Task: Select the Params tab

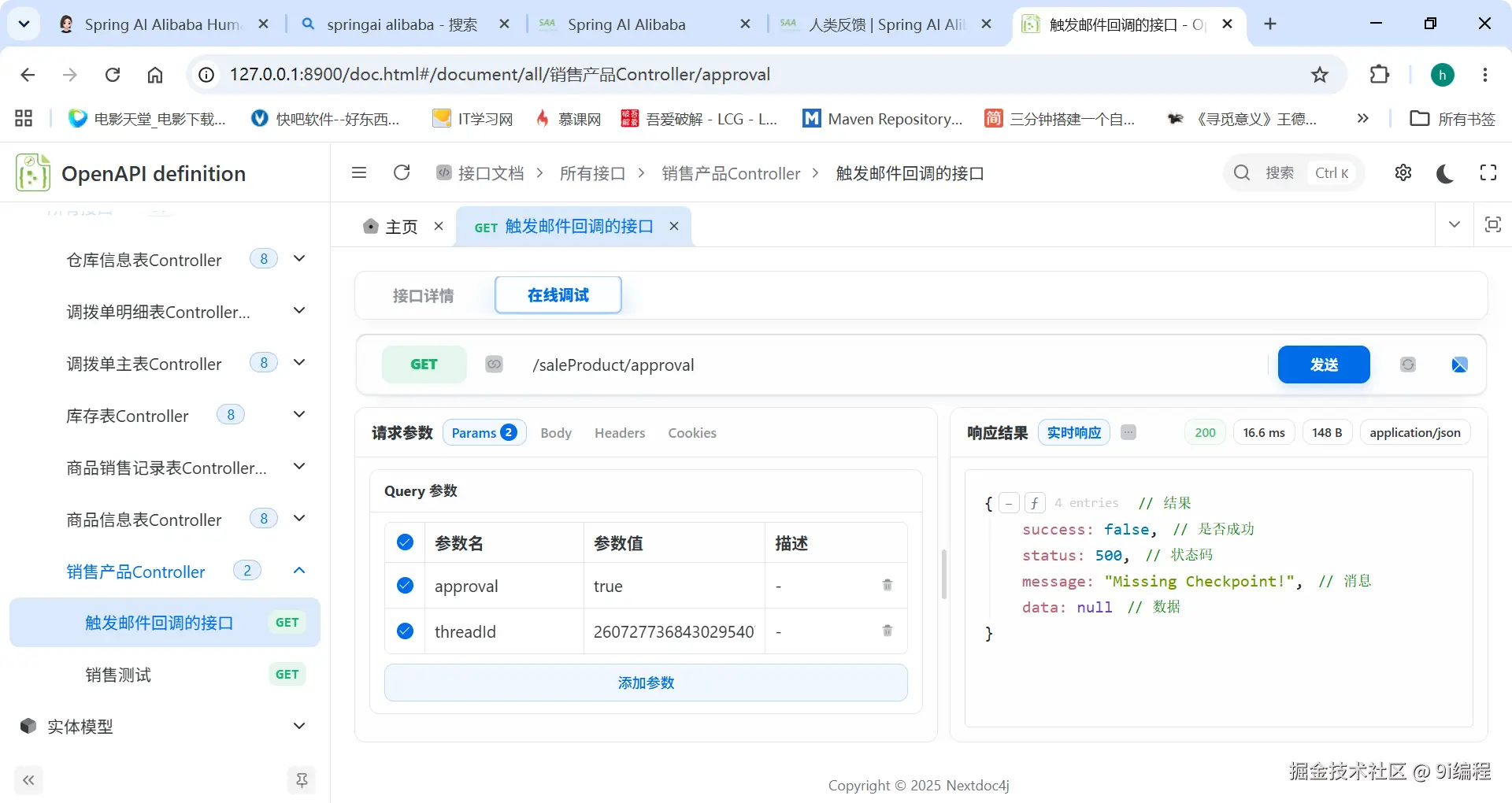Action: click(x=484, y=433)
